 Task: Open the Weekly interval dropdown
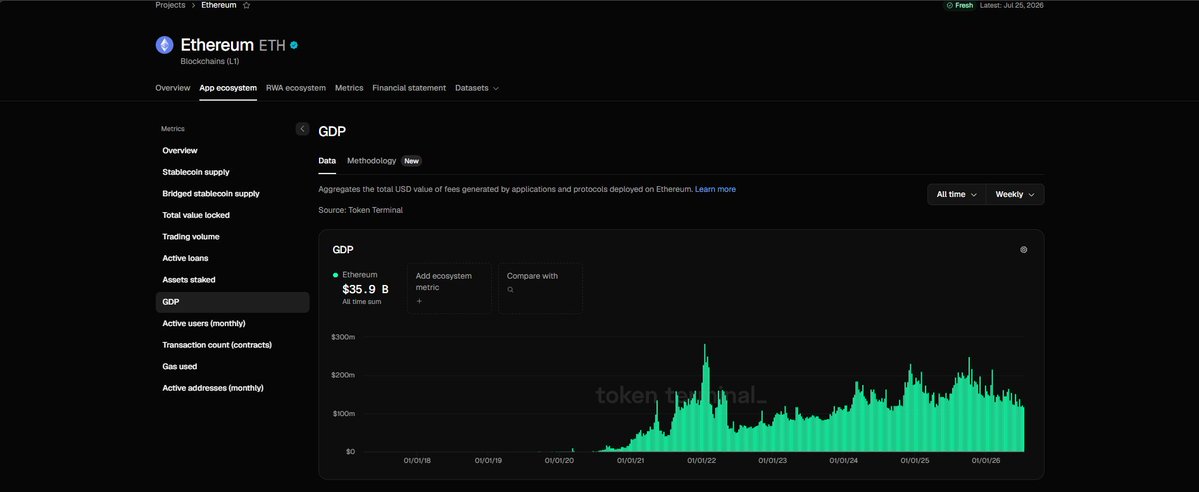coord(1015,194)
